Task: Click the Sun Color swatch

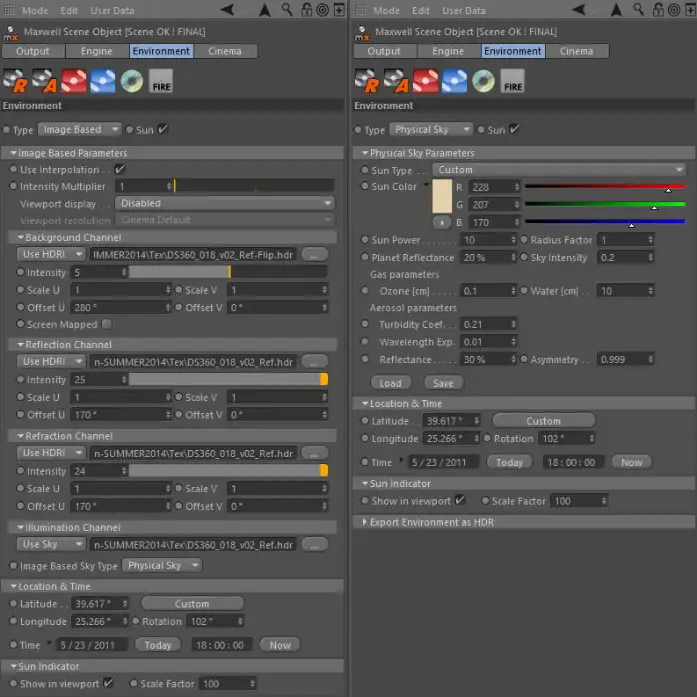Action: point(442,196)
